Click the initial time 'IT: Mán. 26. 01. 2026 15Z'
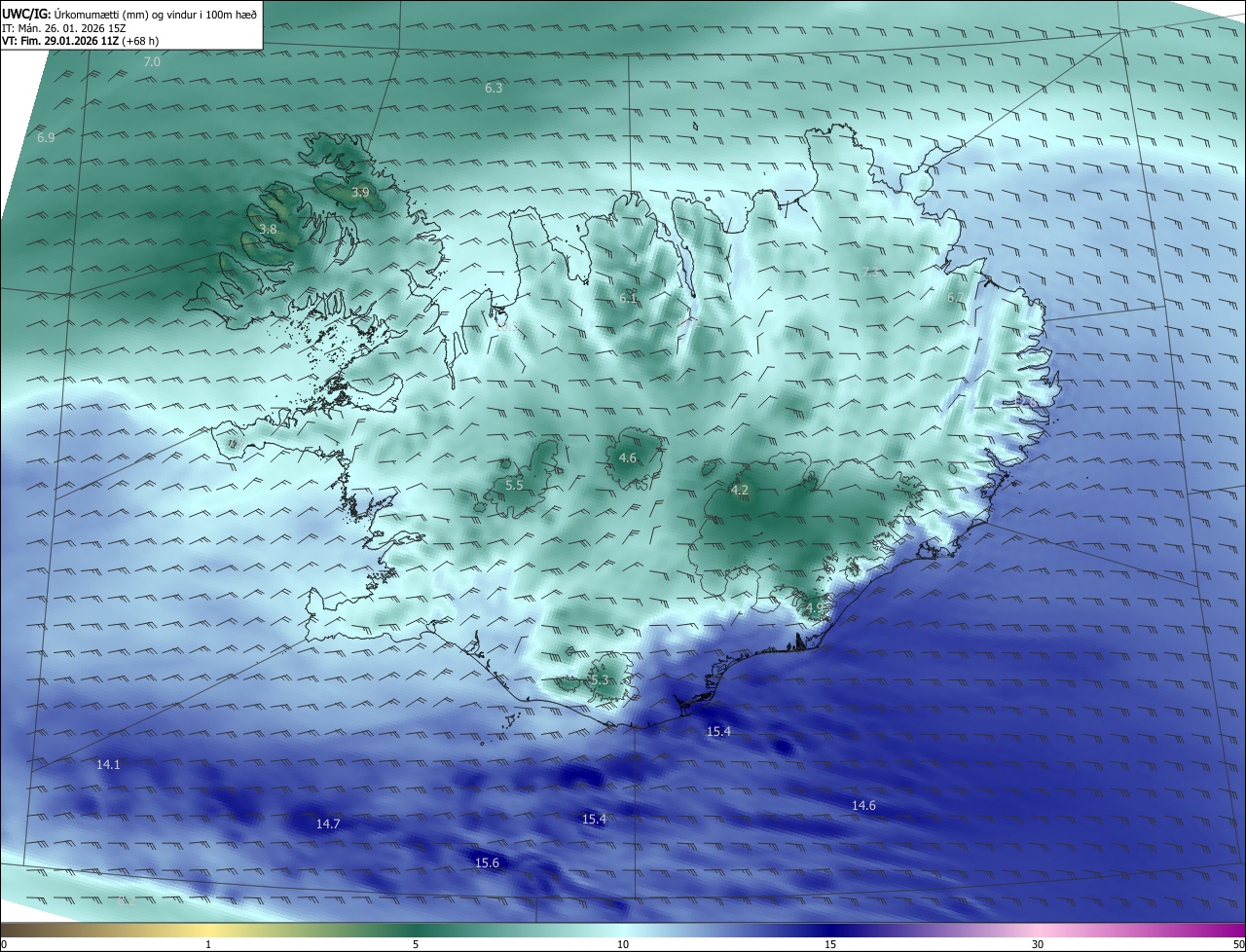This screenshot has width=1246, height=952. coord(62,27)
